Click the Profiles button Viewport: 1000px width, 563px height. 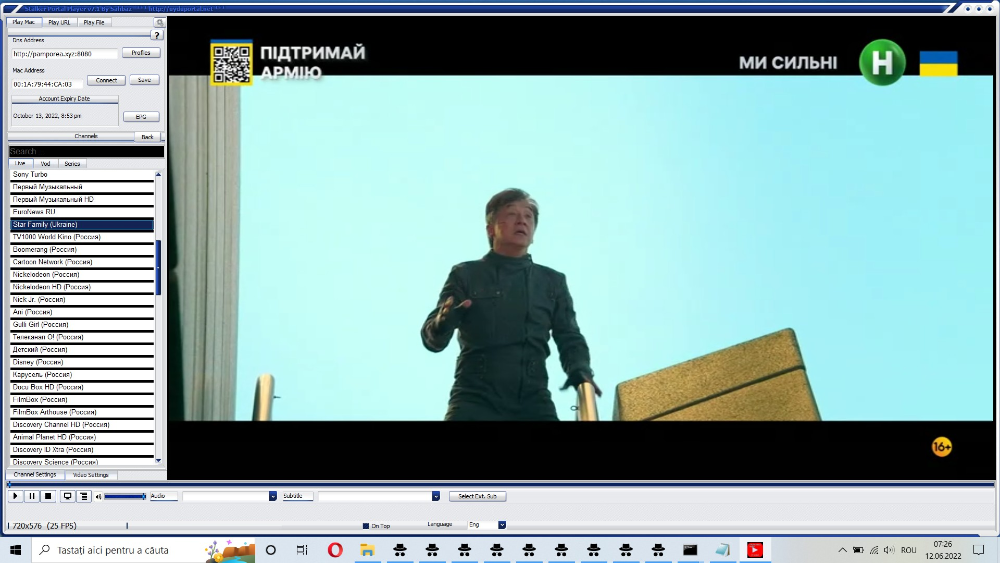click(x=141, y=53)
